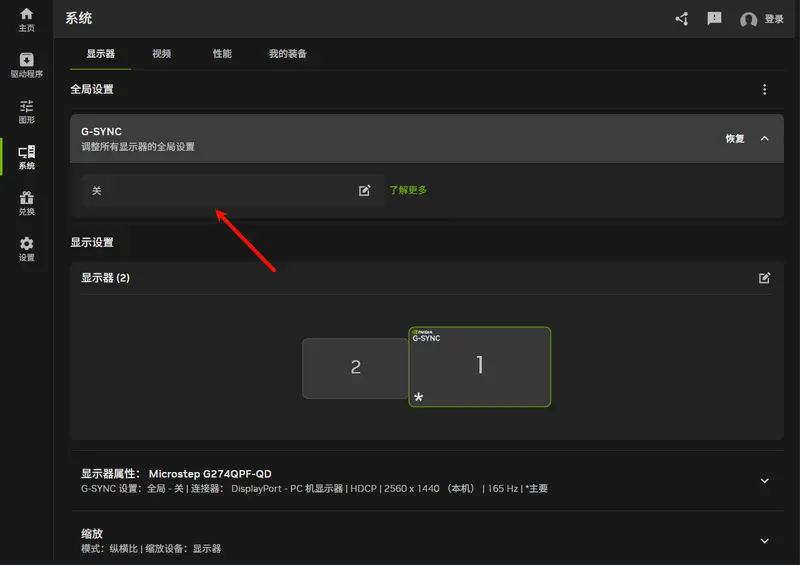Edit the 显示器 (2) layout

point(764,278)
